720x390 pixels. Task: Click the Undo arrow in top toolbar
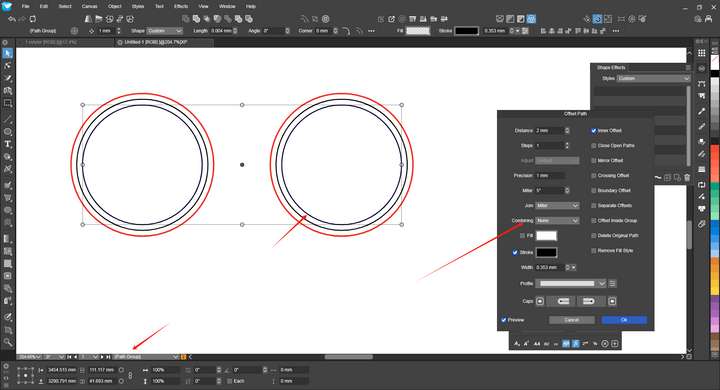[x=12, y=19]
